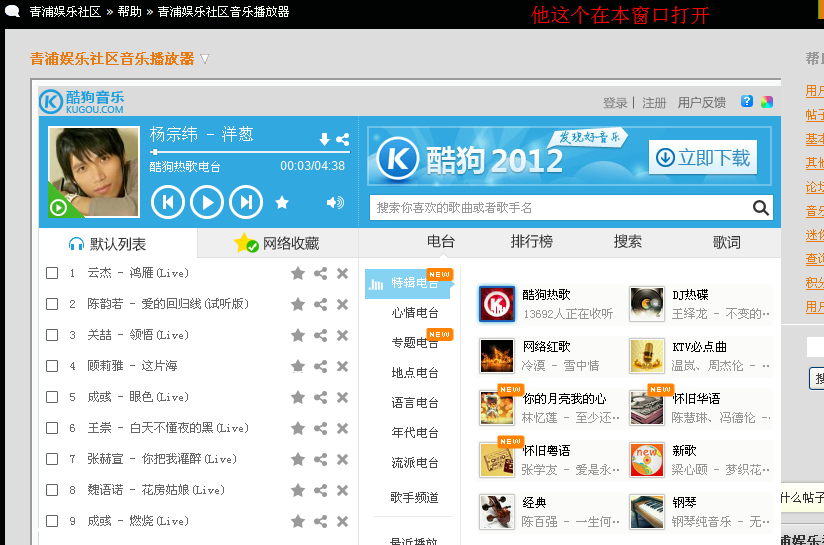Select 心情电台 category

tap(415, 313)
